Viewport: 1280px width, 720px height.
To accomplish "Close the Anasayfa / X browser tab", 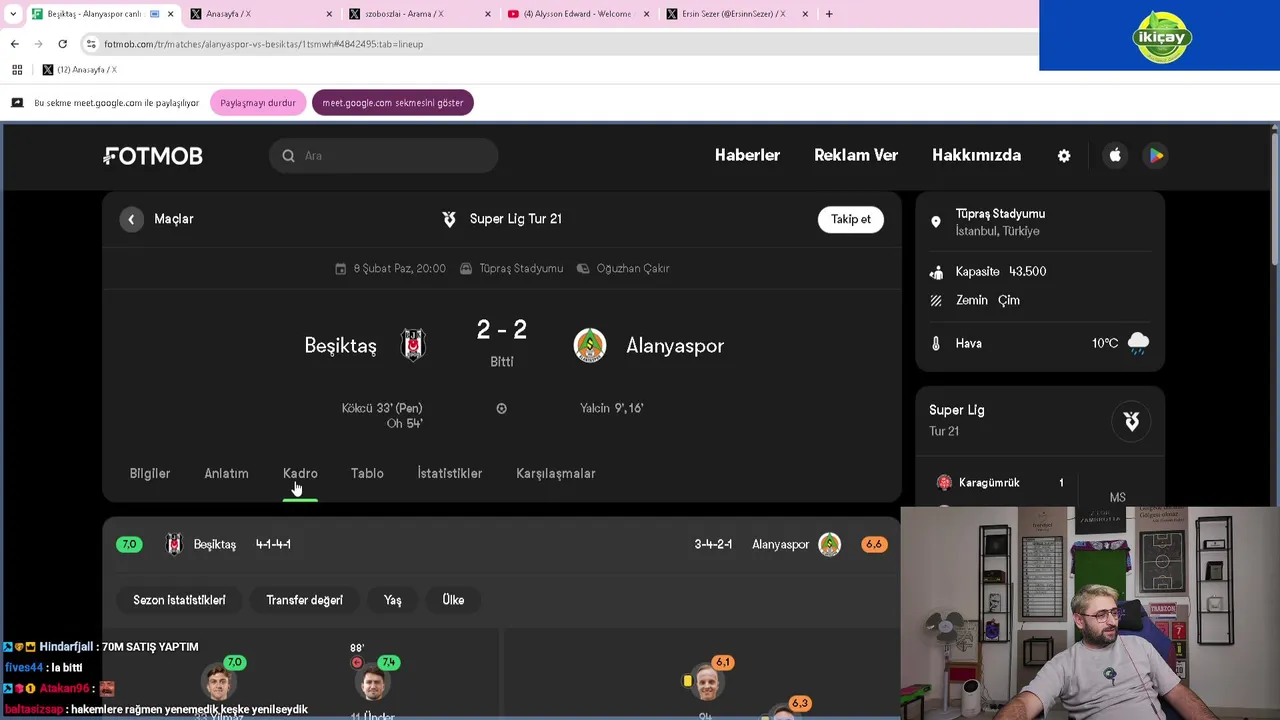I will (x=330, y=14).
